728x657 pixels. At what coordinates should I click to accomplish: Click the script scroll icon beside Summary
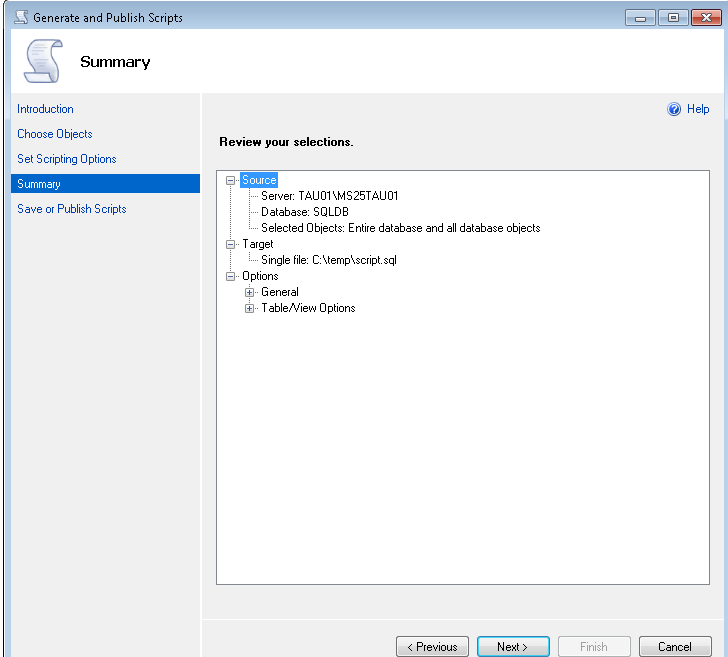click(42, 62)
